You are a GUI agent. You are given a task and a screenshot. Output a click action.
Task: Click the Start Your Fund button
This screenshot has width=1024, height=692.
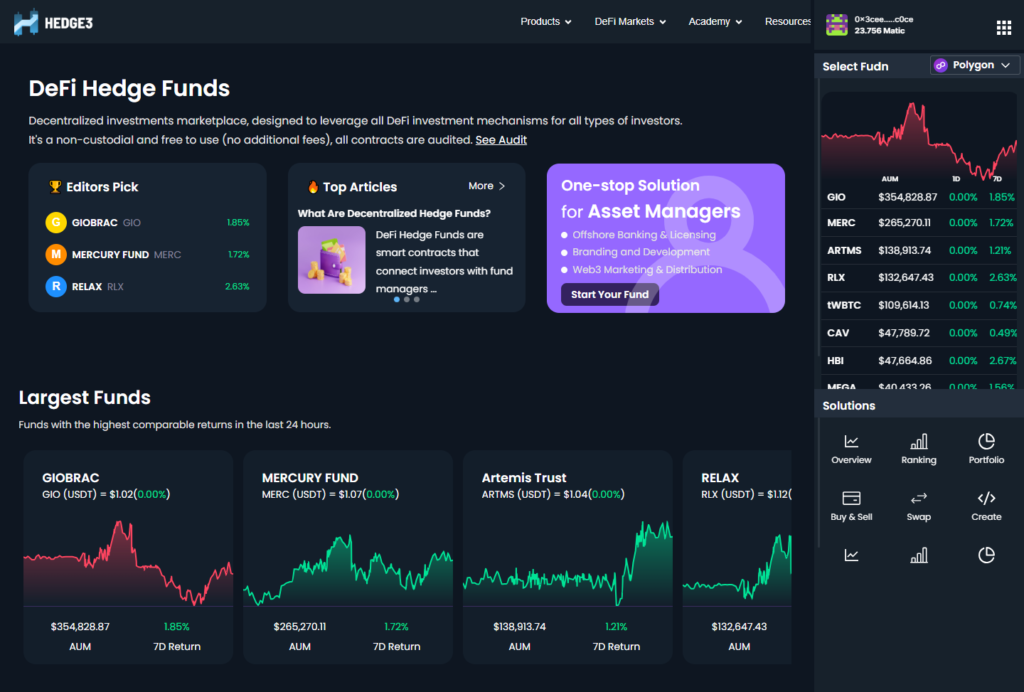click(608, 295)
